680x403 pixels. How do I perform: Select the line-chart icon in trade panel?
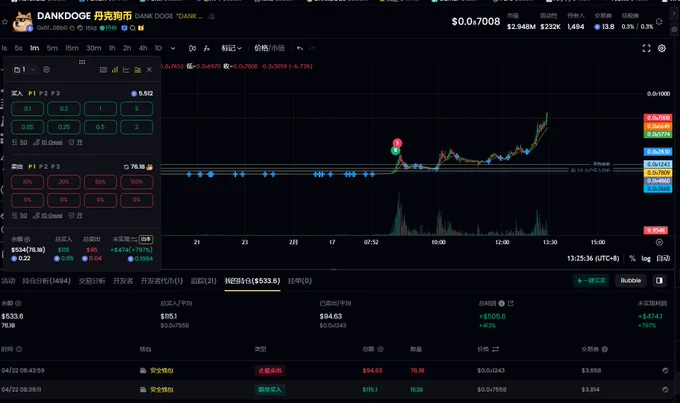tap(126, 69)
